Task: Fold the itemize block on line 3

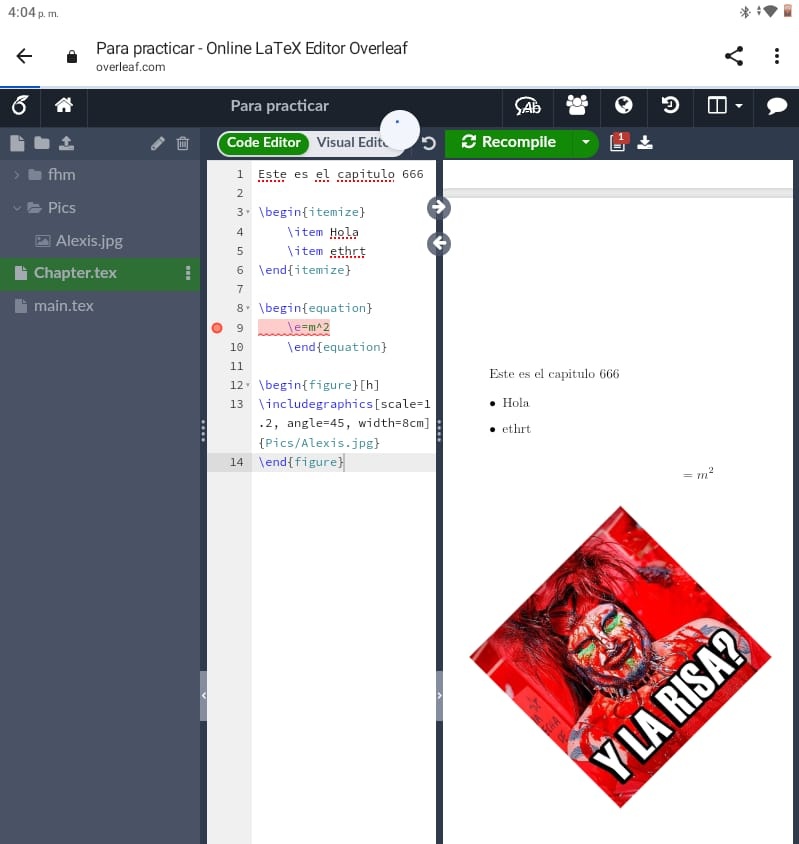Action: point(248,212)
